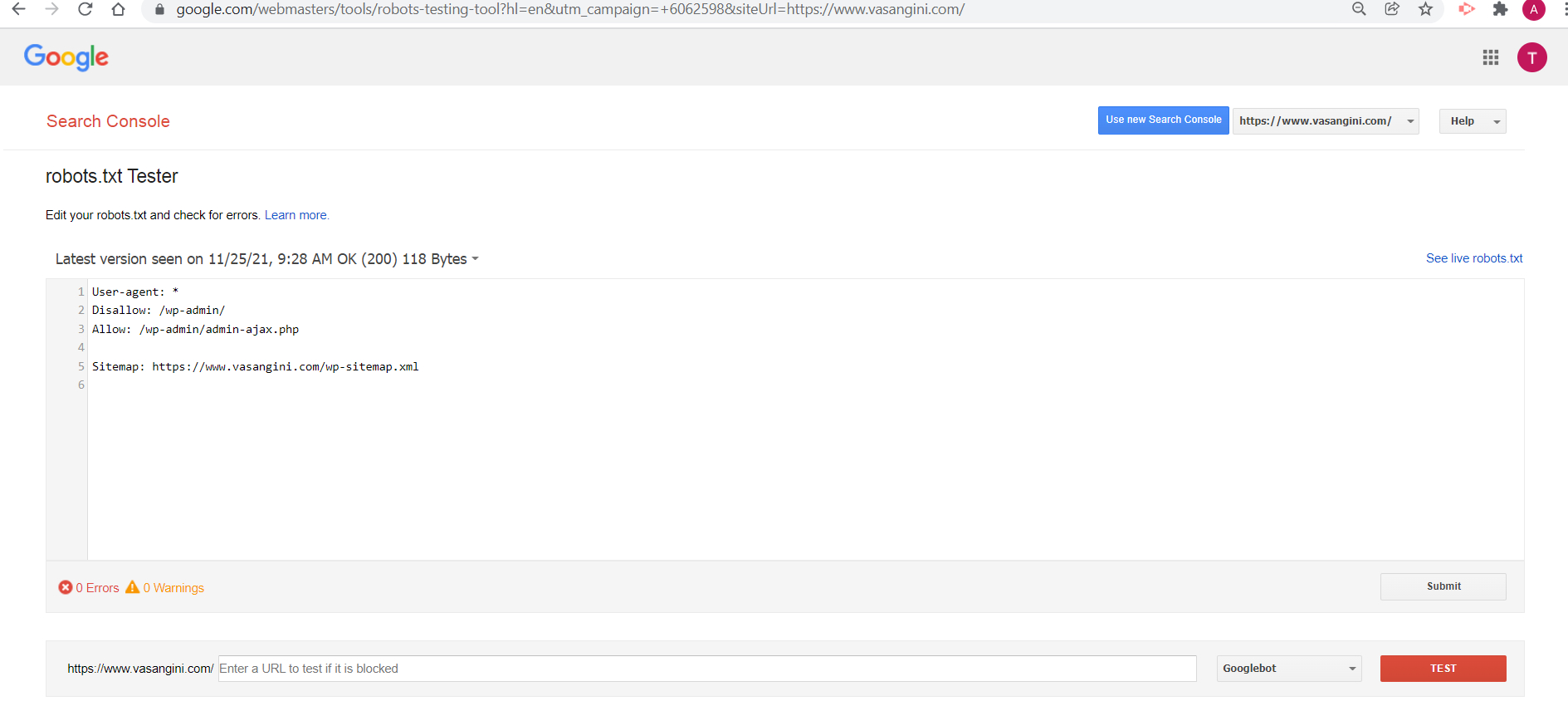Click the Google logo
Image resolution: width=1568 pixels, height=701 pixels.
(x=66, y=57)
